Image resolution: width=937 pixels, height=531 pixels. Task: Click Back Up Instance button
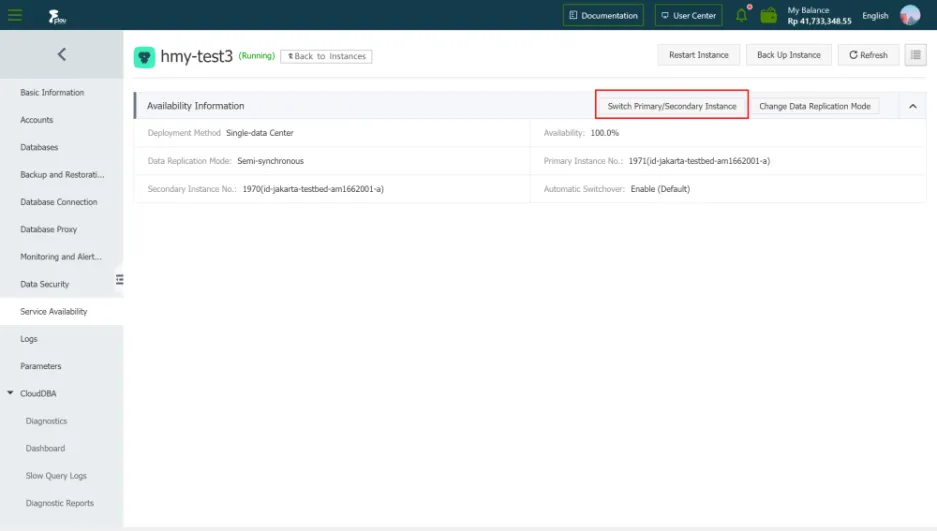click(x=788, y=55)
